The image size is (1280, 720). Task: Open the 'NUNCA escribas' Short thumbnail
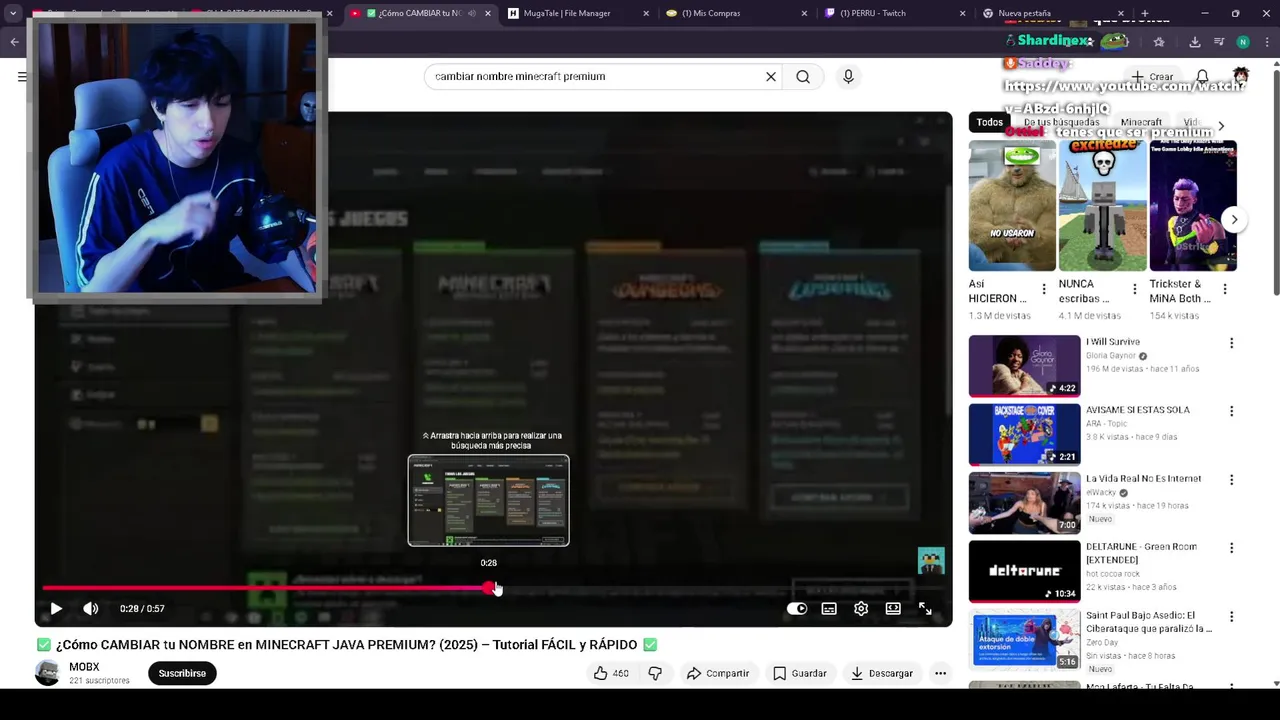1103,206
